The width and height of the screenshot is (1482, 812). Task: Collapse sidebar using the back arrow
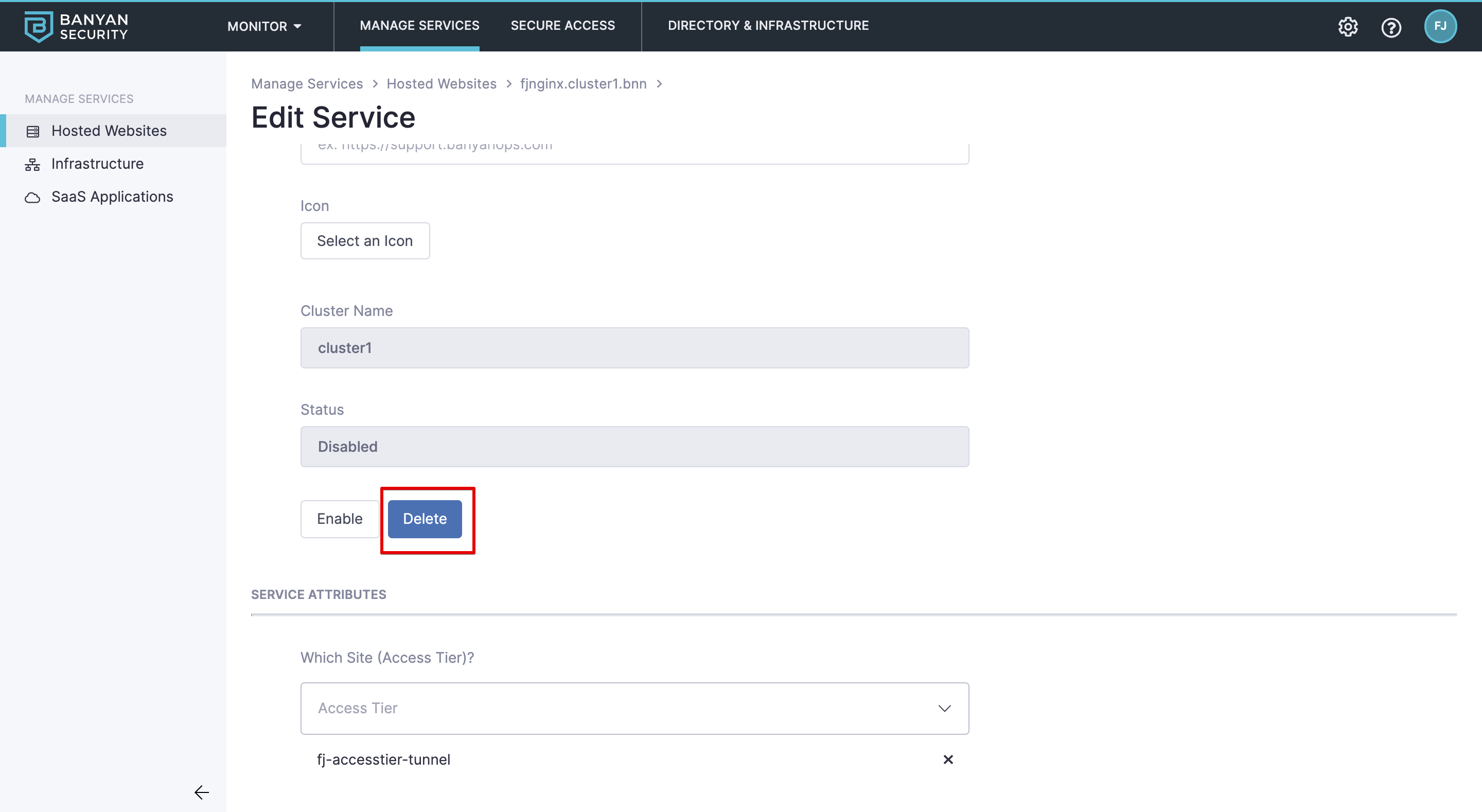coord(201,792)
